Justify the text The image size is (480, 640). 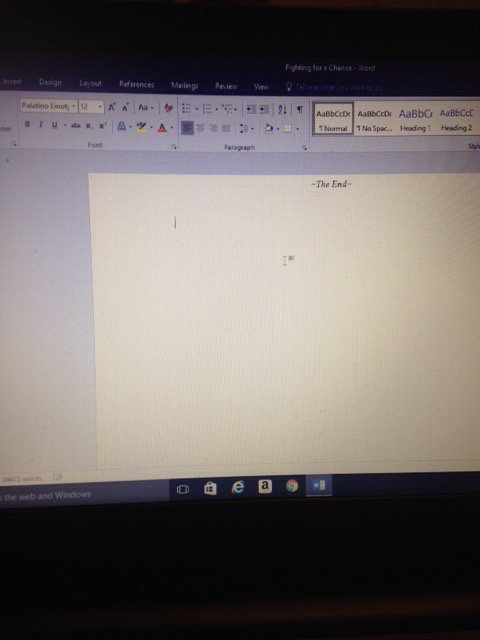point(226,129)
